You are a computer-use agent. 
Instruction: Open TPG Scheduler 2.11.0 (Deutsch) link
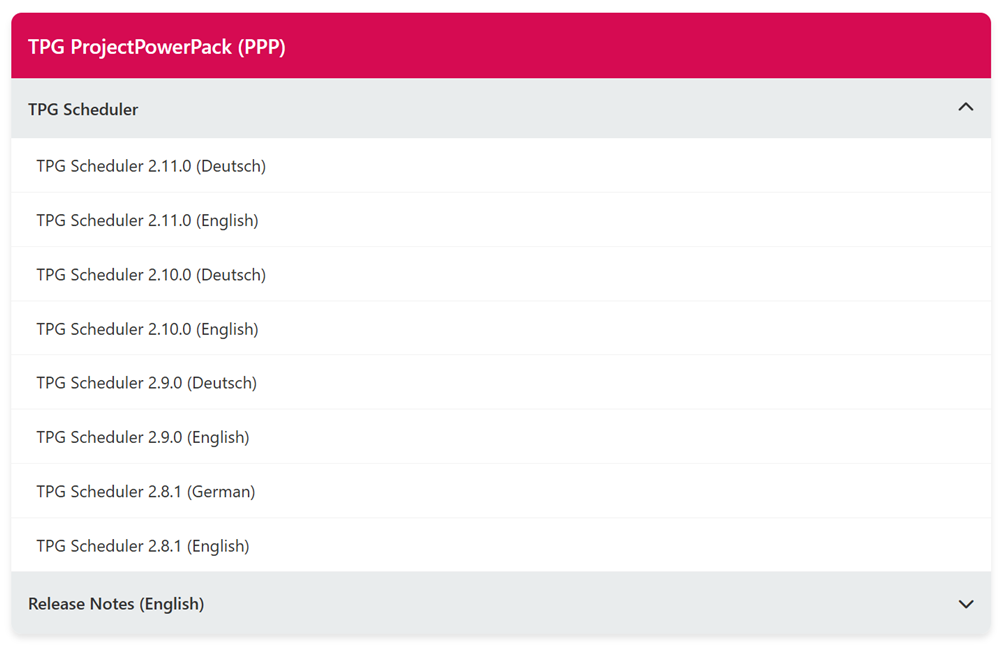[x=151, y=166]
